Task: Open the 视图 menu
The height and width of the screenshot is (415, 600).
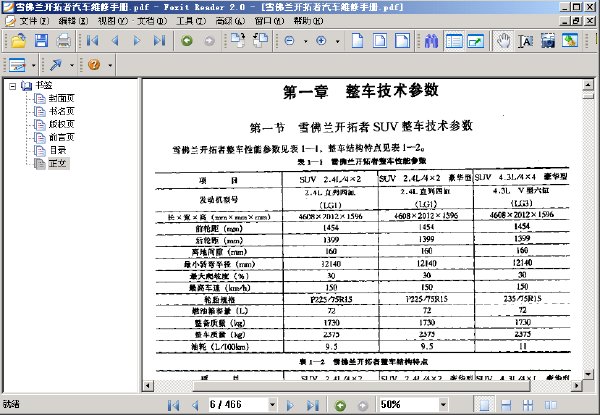Action: tap(112, 21)
